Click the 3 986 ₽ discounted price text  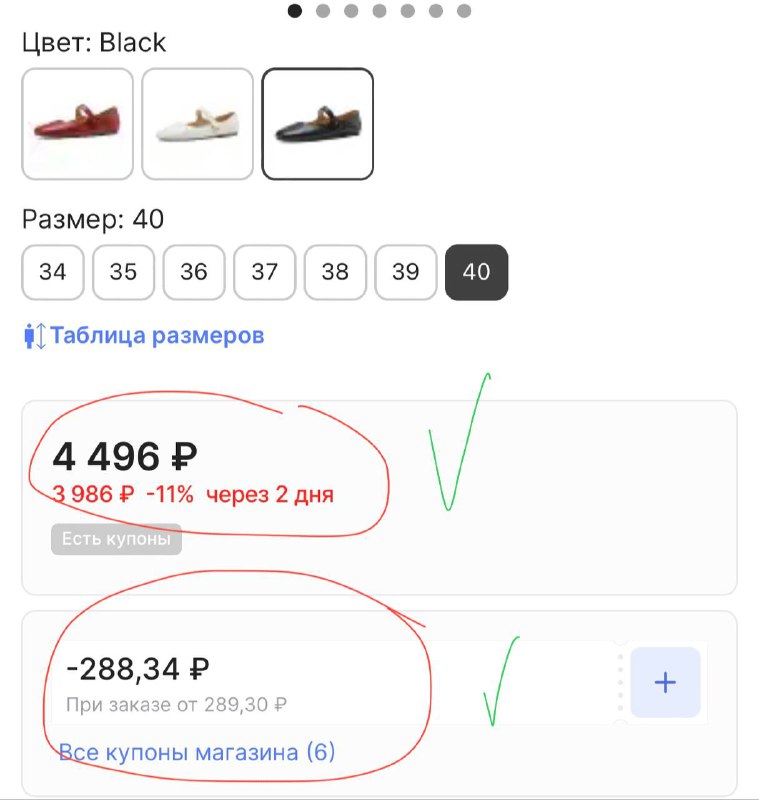[x=93, y=494]
